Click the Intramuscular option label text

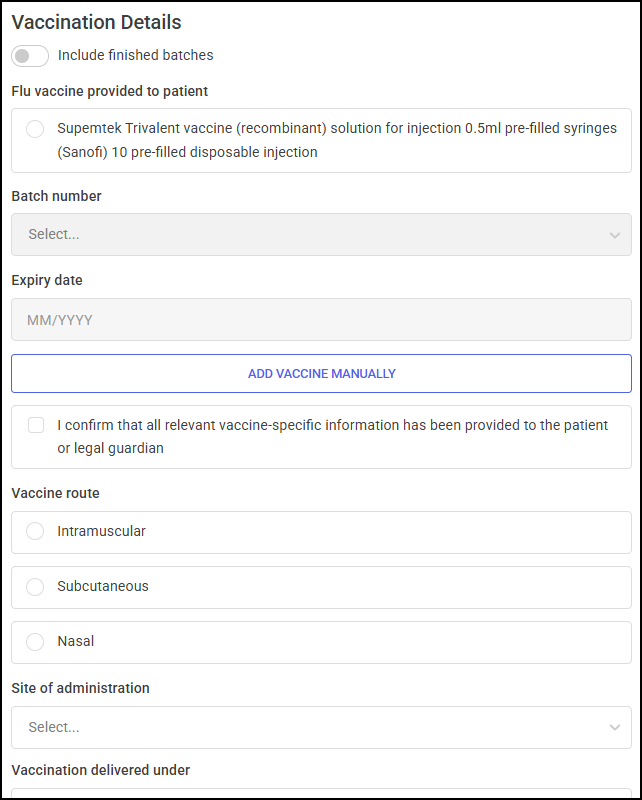click(x=102, y=531)
